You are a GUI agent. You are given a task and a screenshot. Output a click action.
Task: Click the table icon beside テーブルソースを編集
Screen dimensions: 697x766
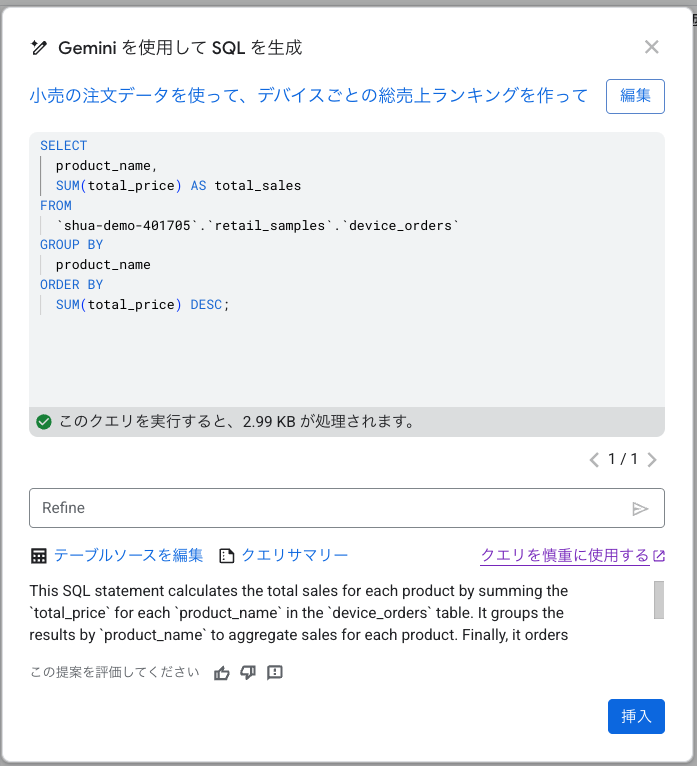[x=39, y=556]
